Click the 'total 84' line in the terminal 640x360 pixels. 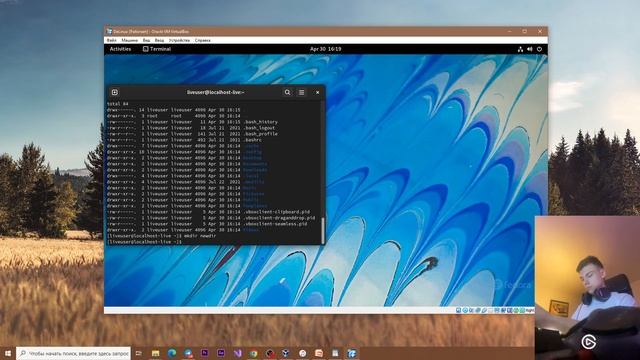[118, 104]
